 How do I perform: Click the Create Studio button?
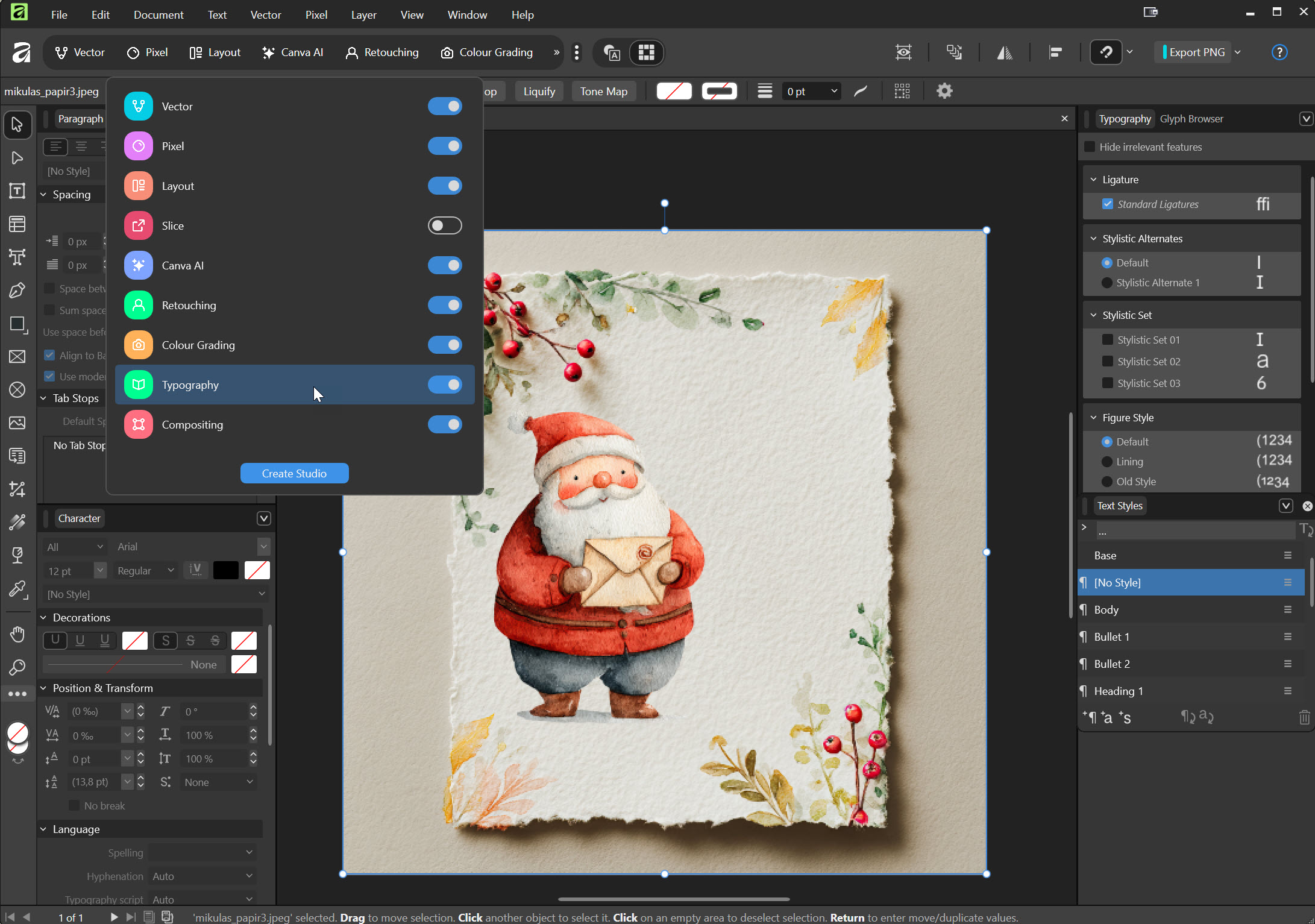294,473
